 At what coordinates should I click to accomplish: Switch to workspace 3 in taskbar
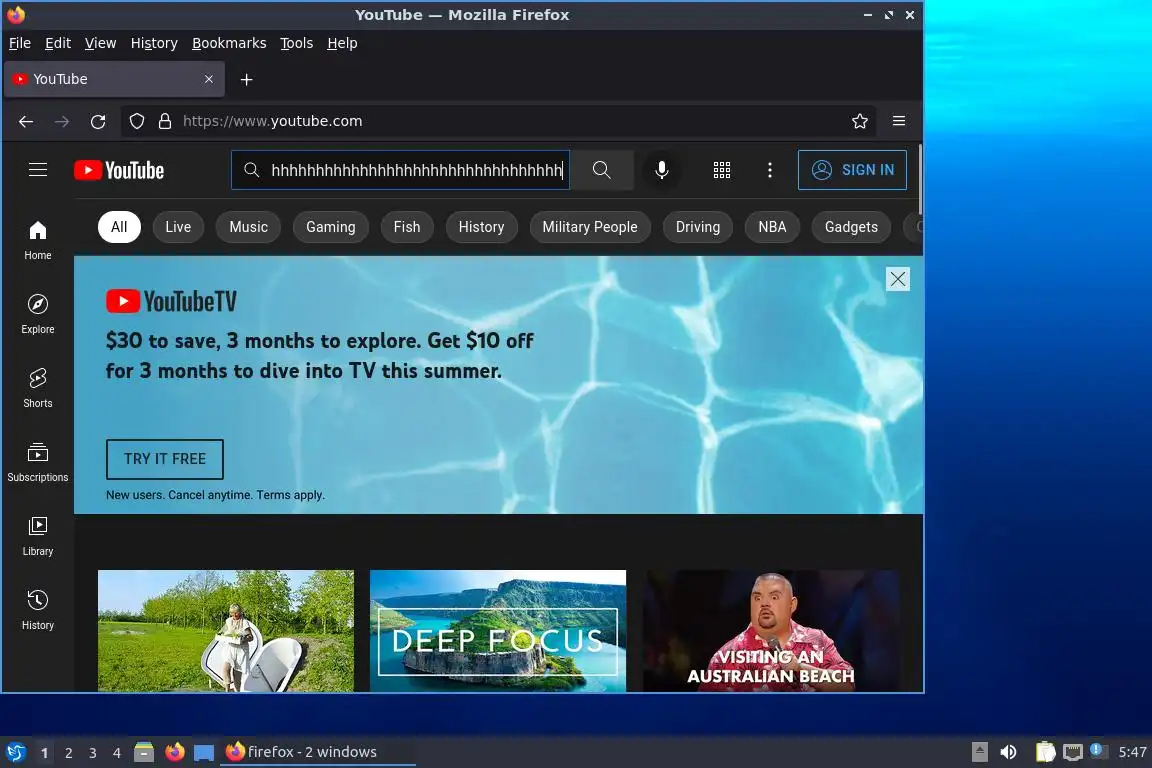click(93, 753)
